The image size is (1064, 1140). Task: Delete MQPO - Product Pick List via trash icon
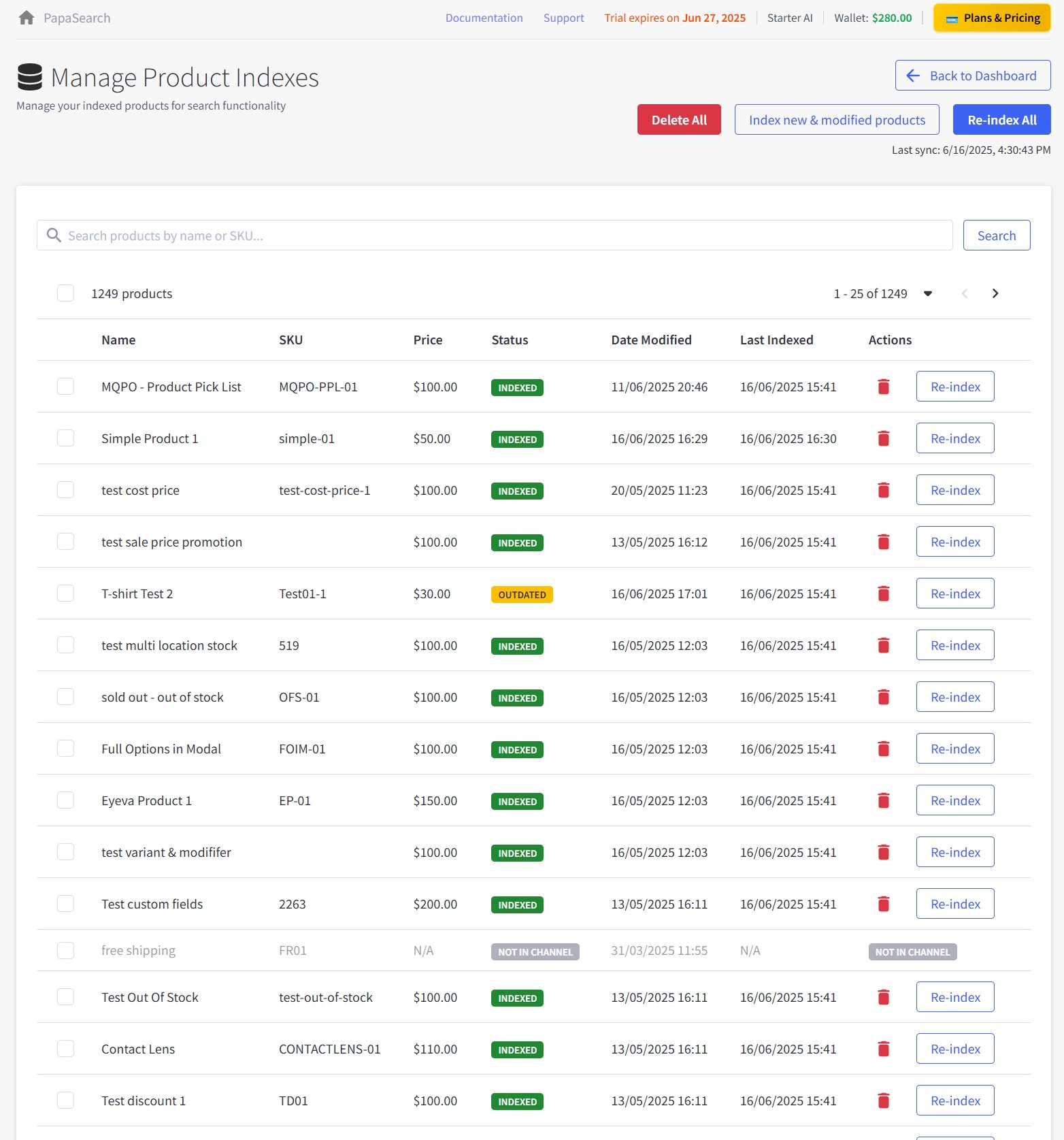coord(884,387)
